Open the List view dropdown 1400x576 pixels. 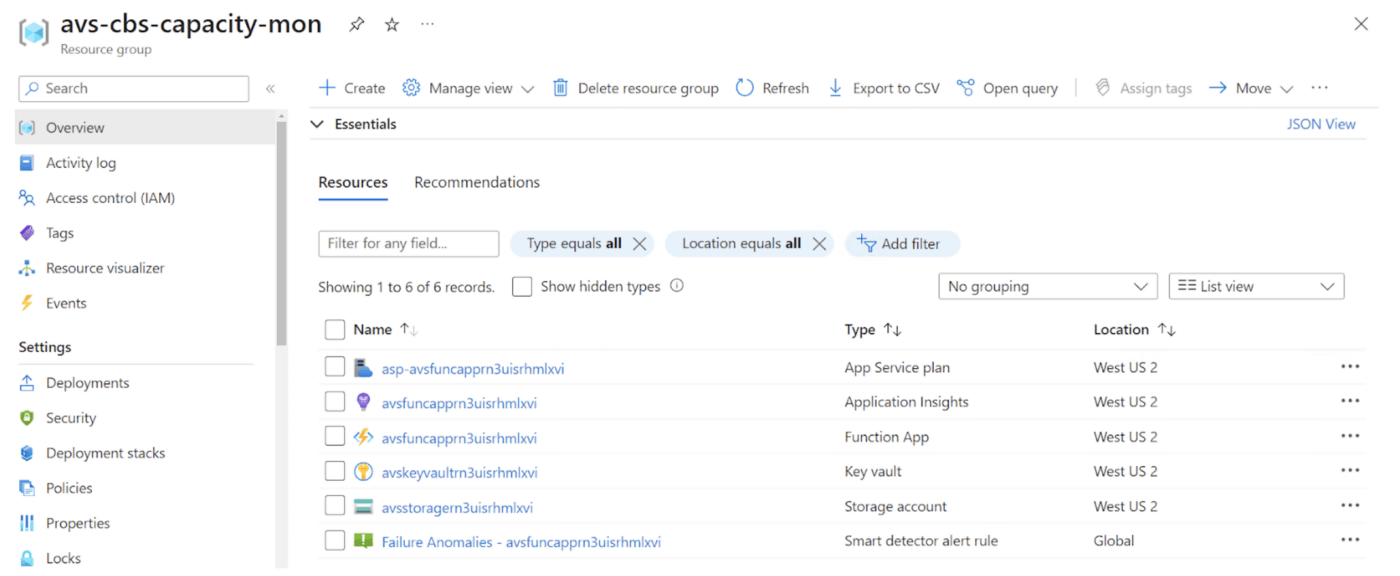(x=1257, y=286)
